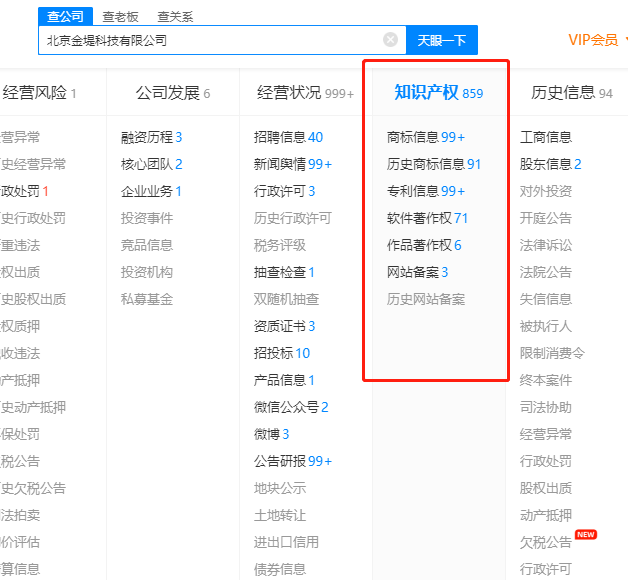Screen dimensions: 628x580
Task: Click 法院公告 entry
Action: pos(545,272)
